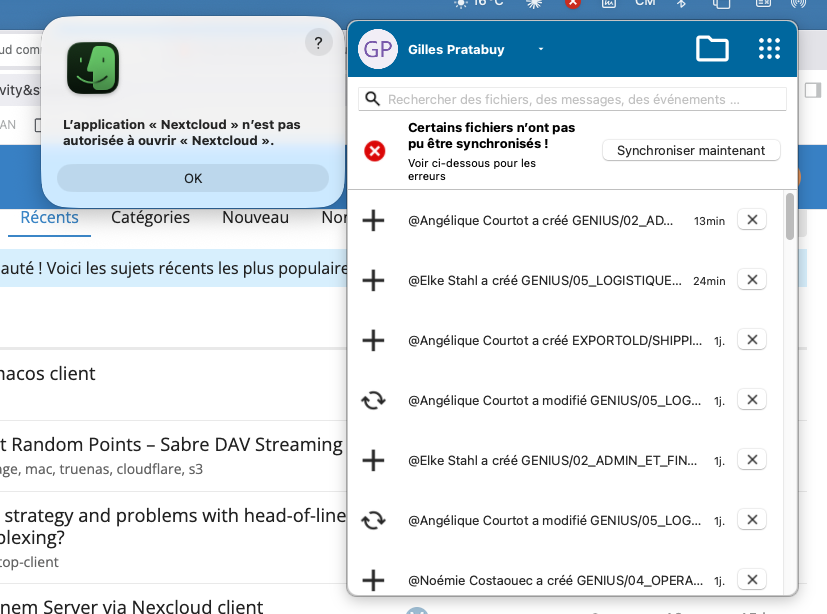The width and height of the screenshot is (827, 614).
Task: Focus the Rechercher des fichiers search field
Action: tap(573, 99)
